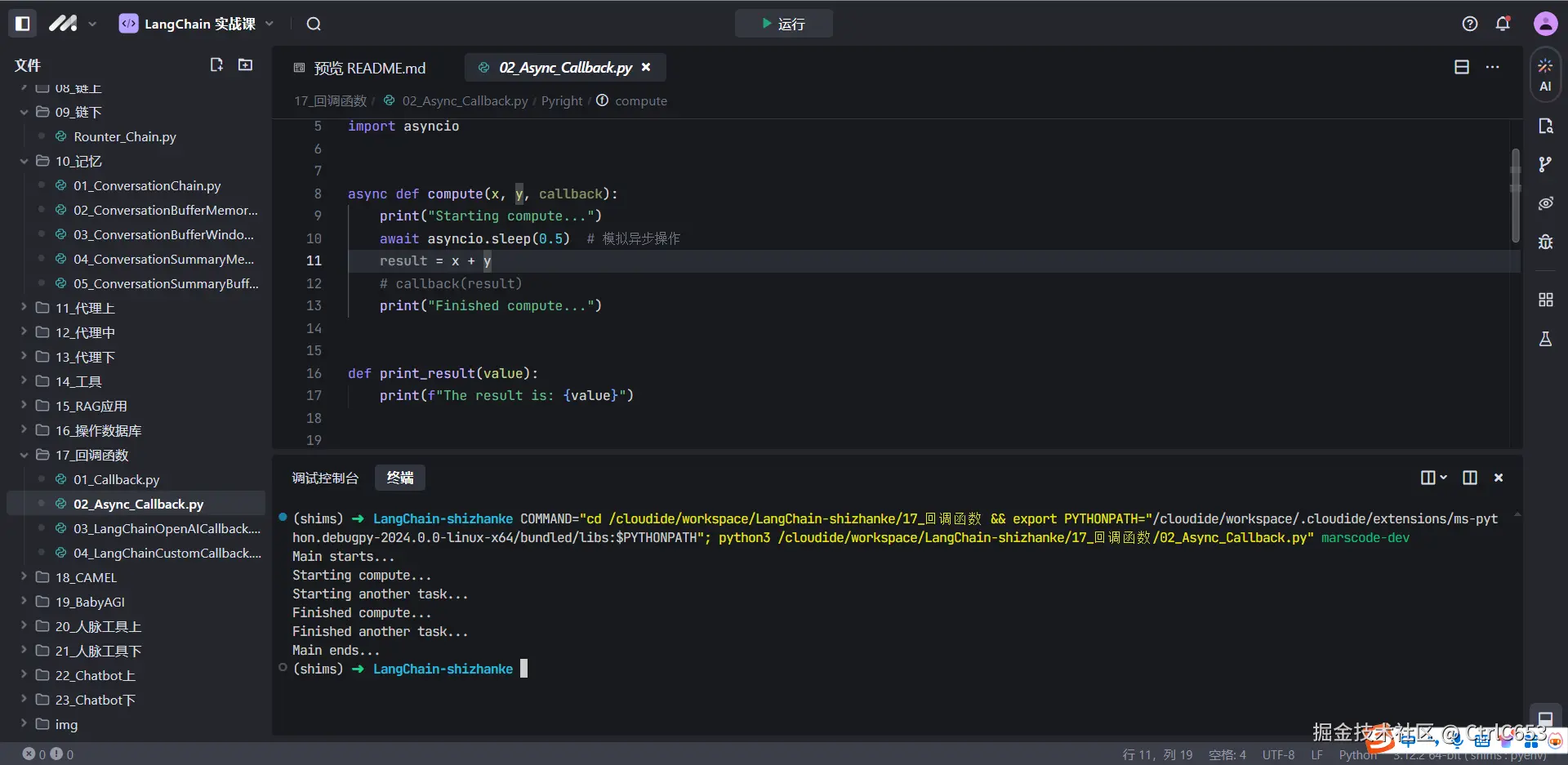Toggle the left sidebar panel
The height and width of the screenshot is (765, 1568).
click(x=23, y=24)
